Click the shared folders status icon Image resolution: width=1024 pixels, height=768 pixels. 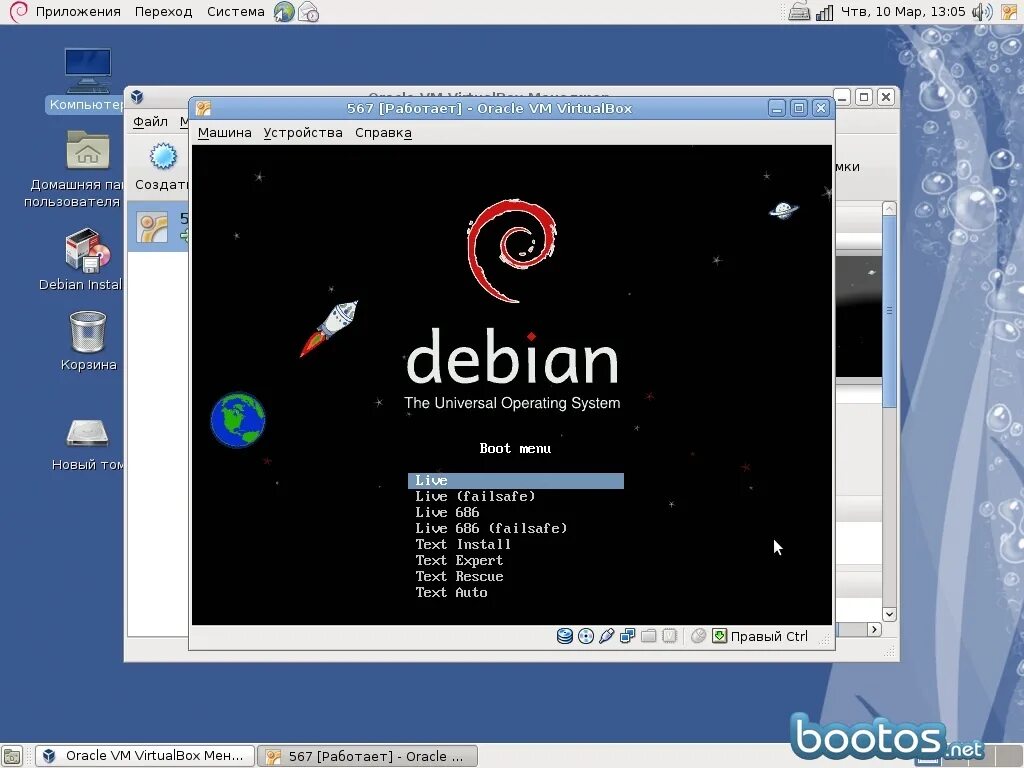(648, 635)
